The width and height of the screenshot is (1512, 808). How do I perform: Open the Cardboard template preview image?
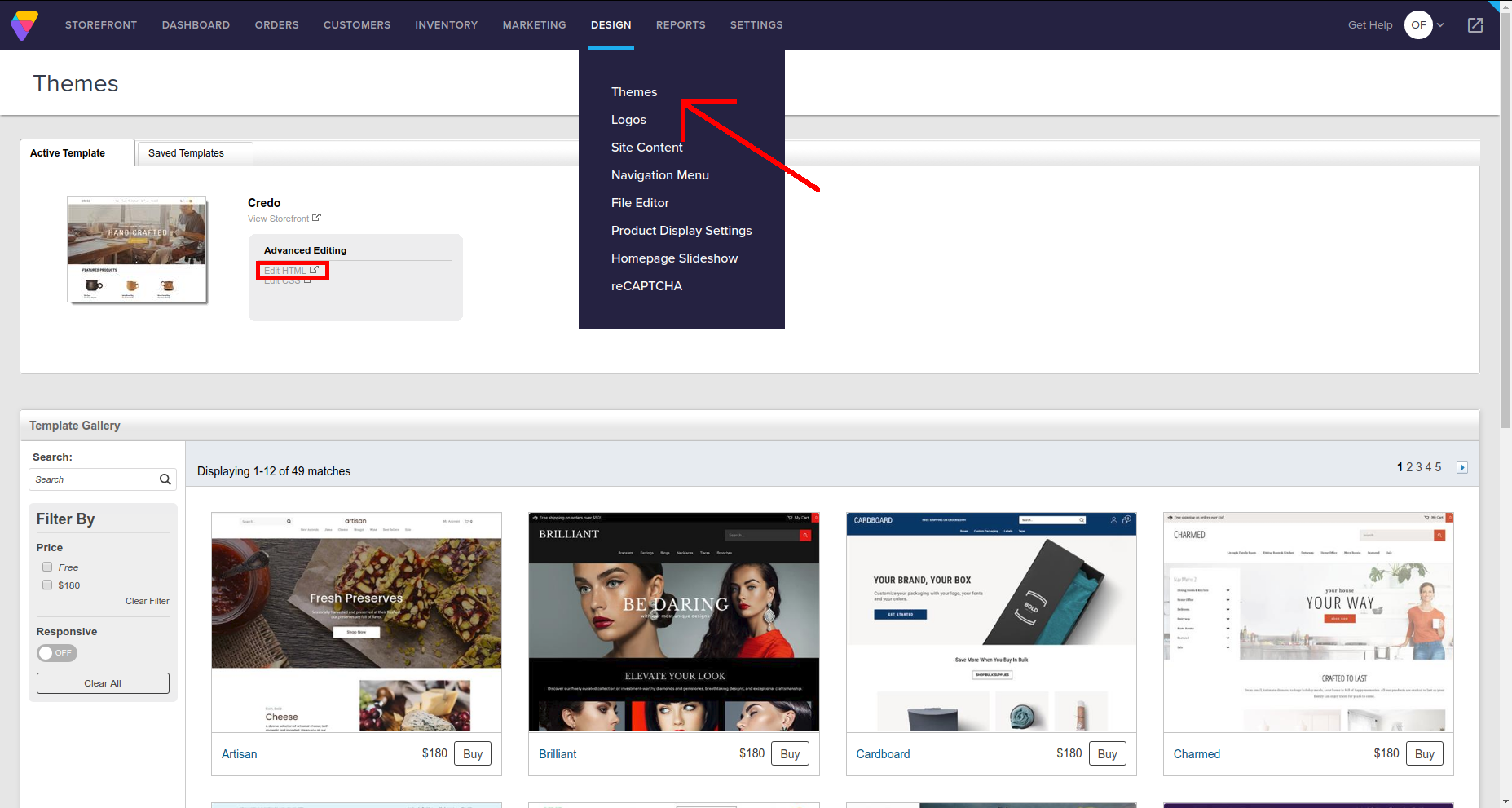991,622
